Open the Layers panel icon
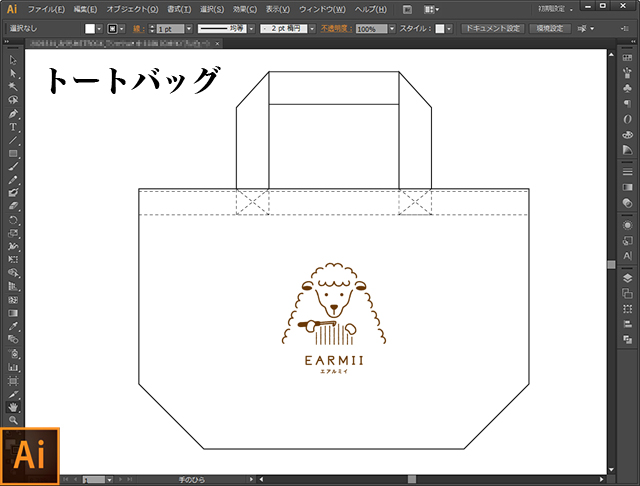 (627, 278)
